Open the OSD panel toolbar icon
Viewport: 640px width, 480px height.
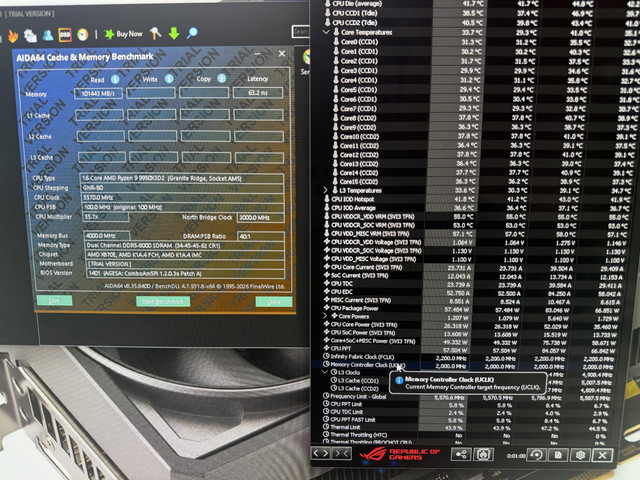pos(65,35)
